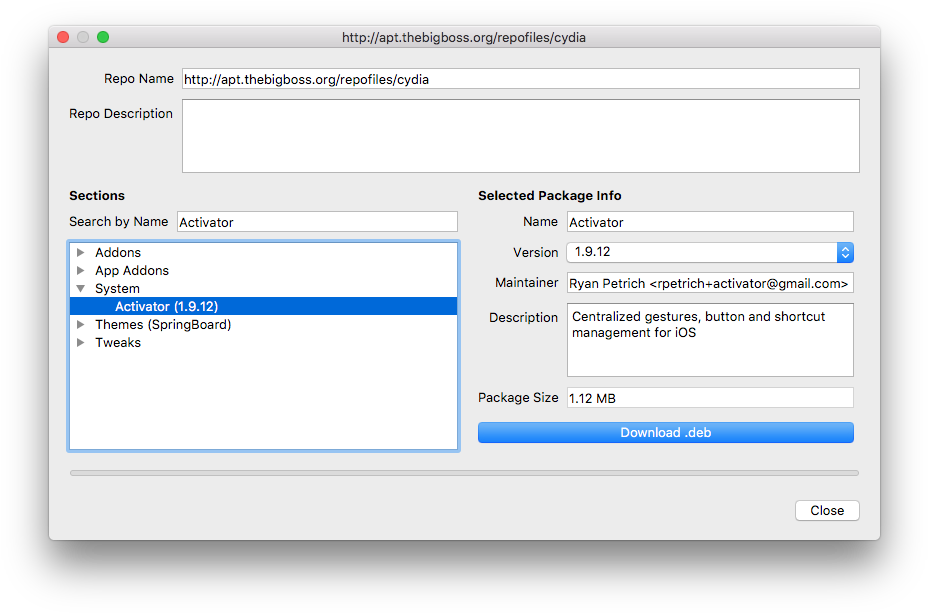Select the Addons tree row

(x=263, y=253)
